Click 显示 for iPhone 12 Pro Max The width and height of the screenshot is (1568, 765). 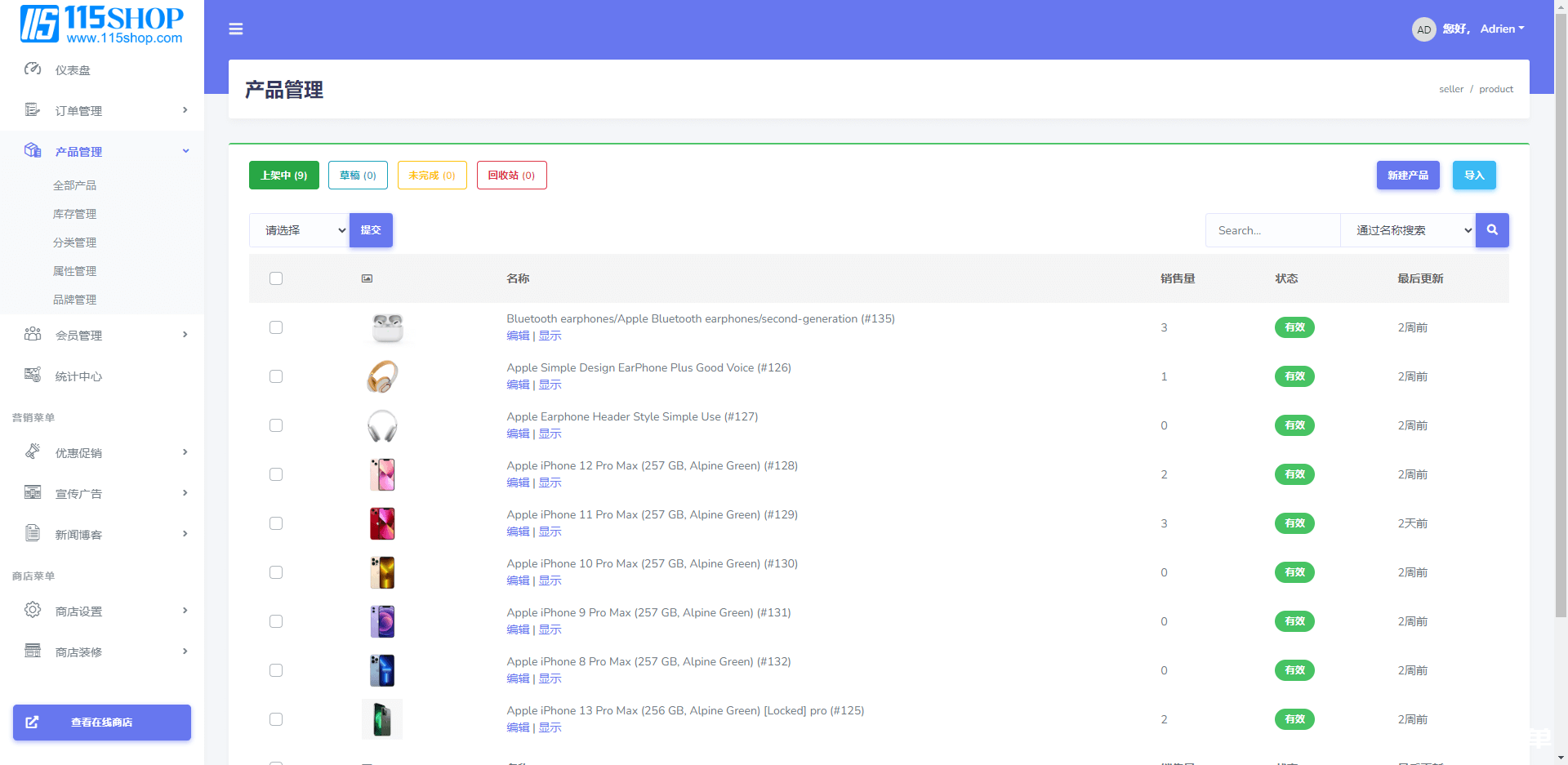coord(550,483)
